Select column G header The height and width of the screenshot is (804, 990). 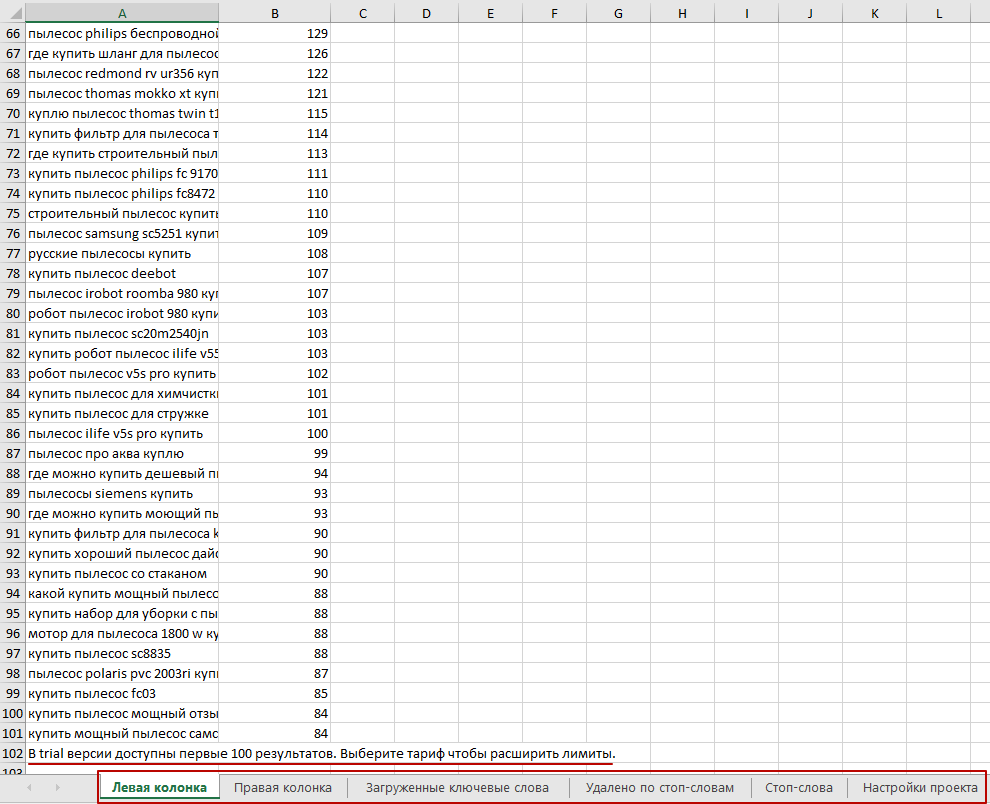(x=618, y=13)
